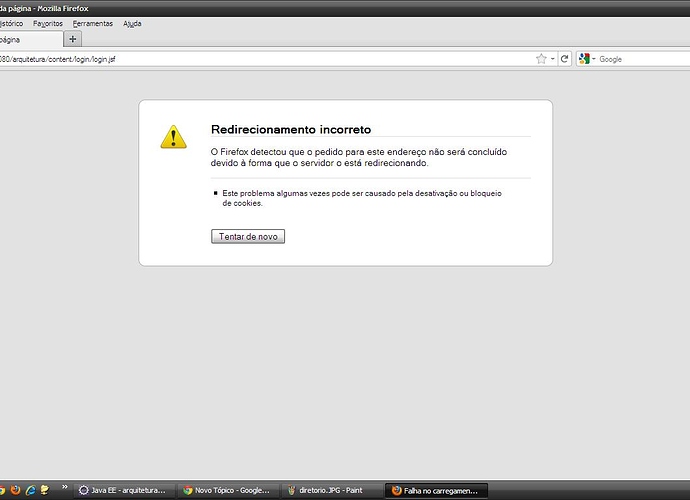Launch Internet Explorer from quick launch
The width and height of the screenshot is (690, 500).
(x=30, y=490)
